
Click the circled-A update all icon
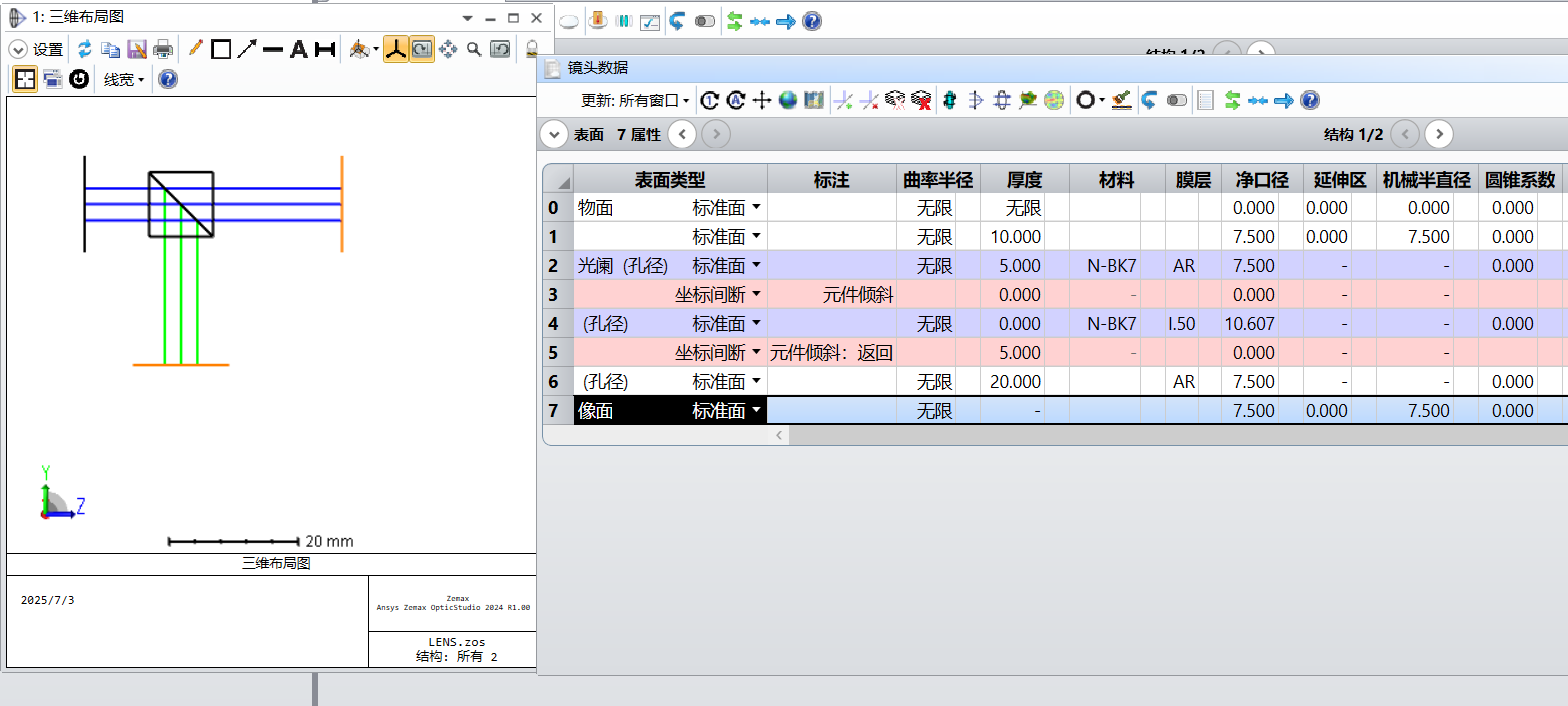(736, 100)
